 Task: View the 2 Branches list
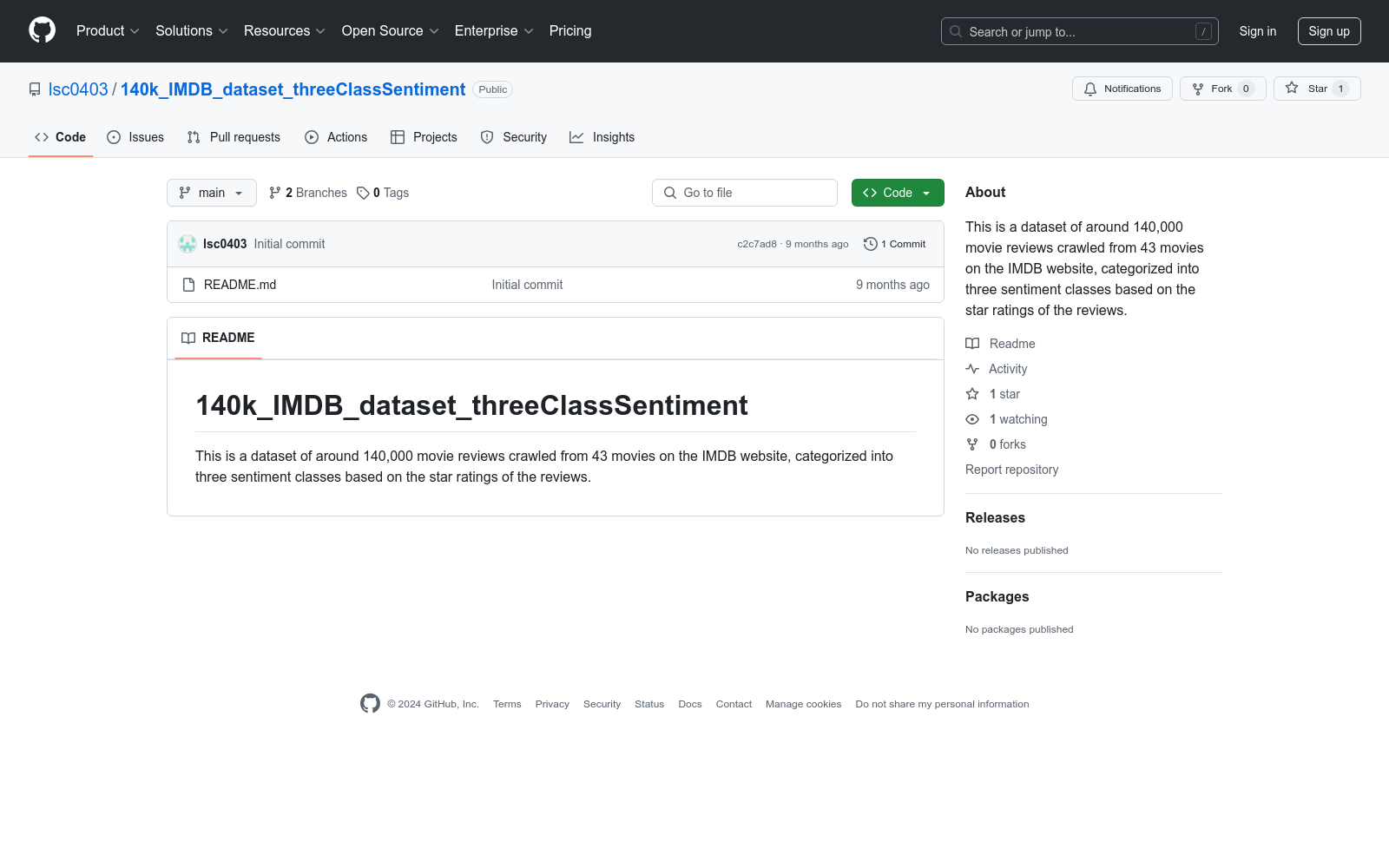308,193
